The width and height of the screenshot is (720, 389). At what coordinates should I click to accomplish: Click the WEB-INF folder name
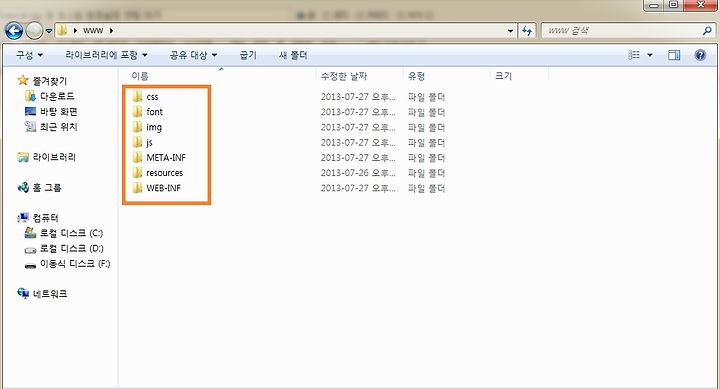[x=163, y=188]
